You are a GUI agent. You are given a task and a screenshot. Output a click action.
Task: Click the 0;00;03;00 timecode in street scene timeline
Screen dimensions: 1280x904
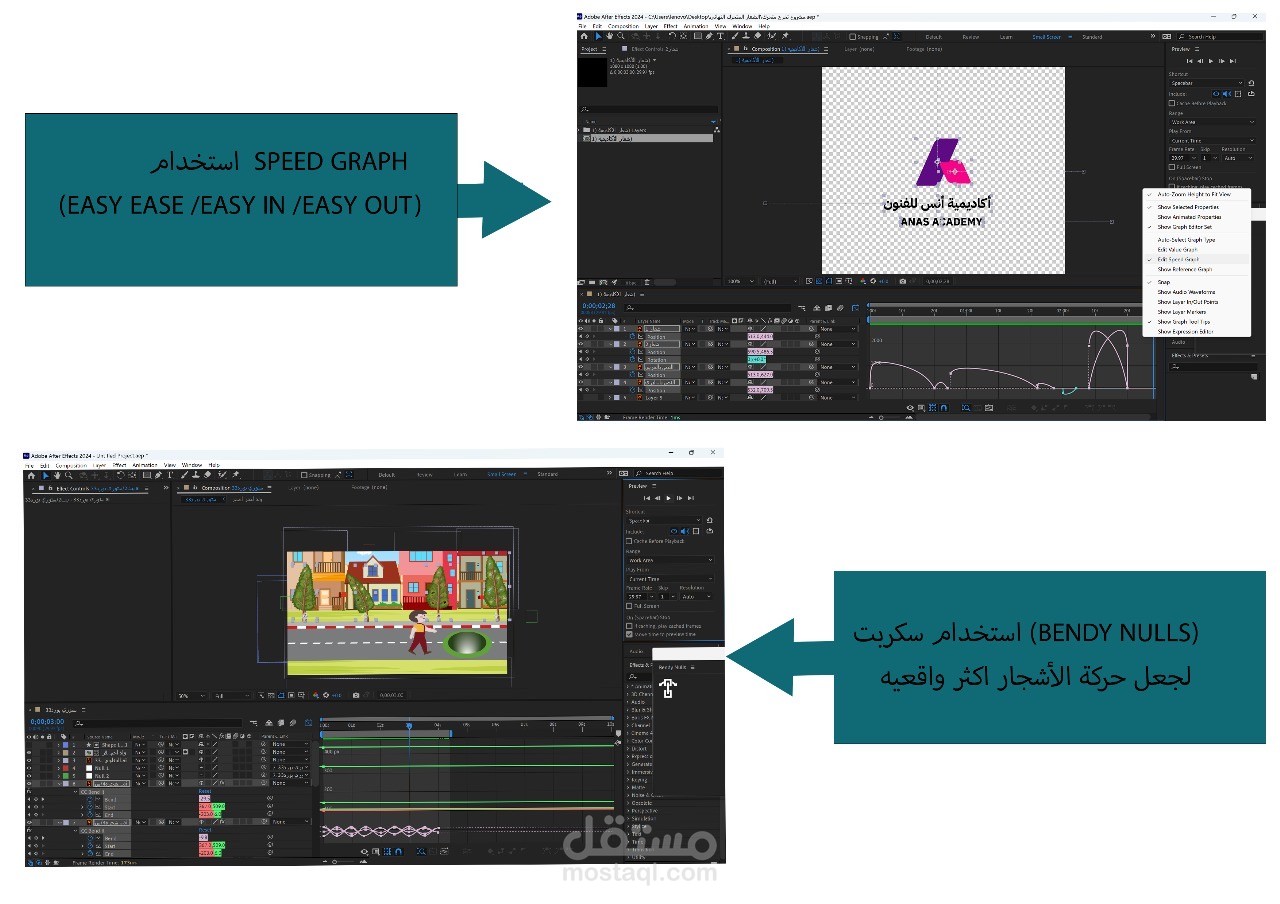(47, 722)
